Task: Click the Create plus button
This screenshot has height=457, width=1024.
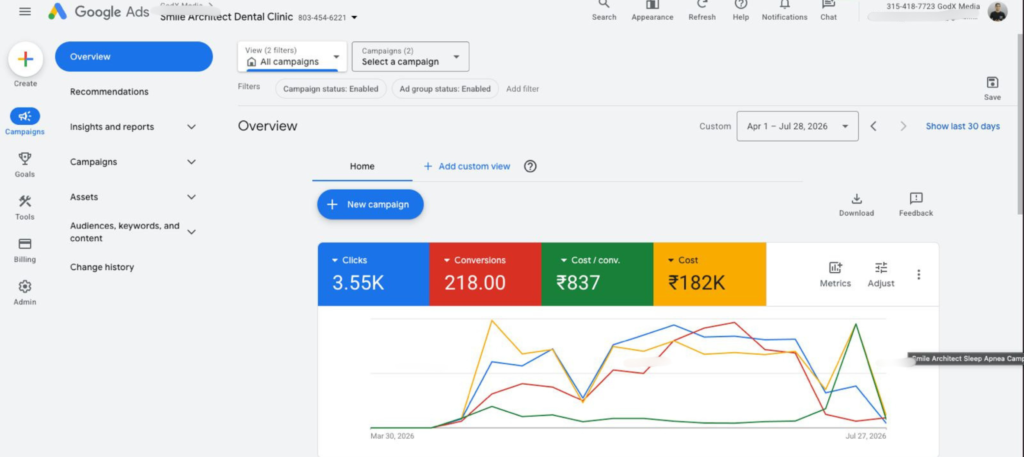Action: tap(25, 59)
